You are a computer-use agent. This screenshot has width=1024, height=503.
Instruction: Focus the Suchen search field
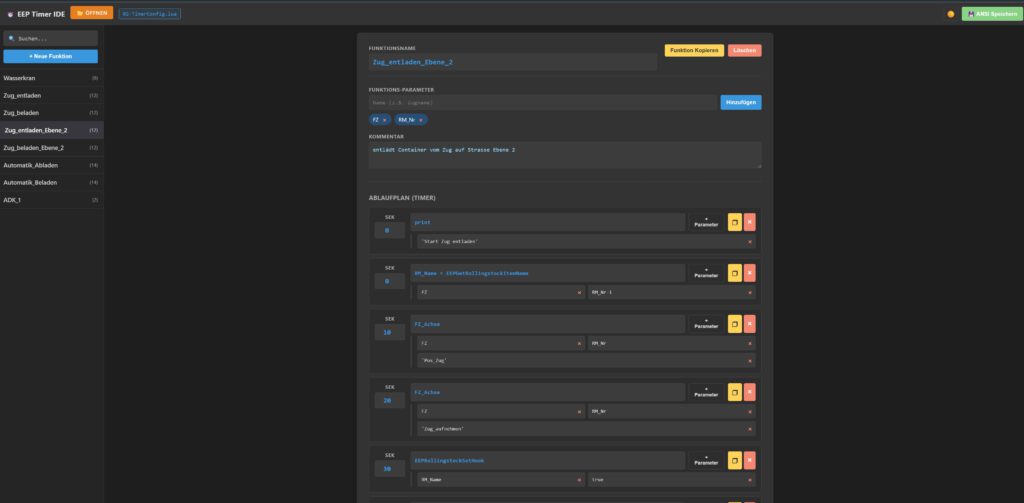tap(52, 38)
